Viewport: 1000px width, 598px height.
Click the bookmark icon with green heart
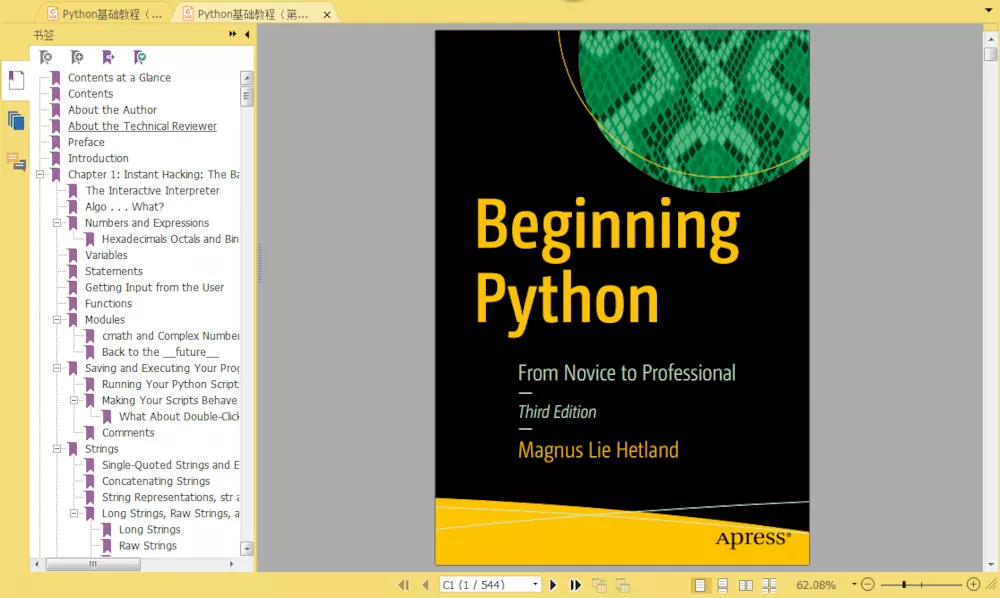click(x=140, y=57)
